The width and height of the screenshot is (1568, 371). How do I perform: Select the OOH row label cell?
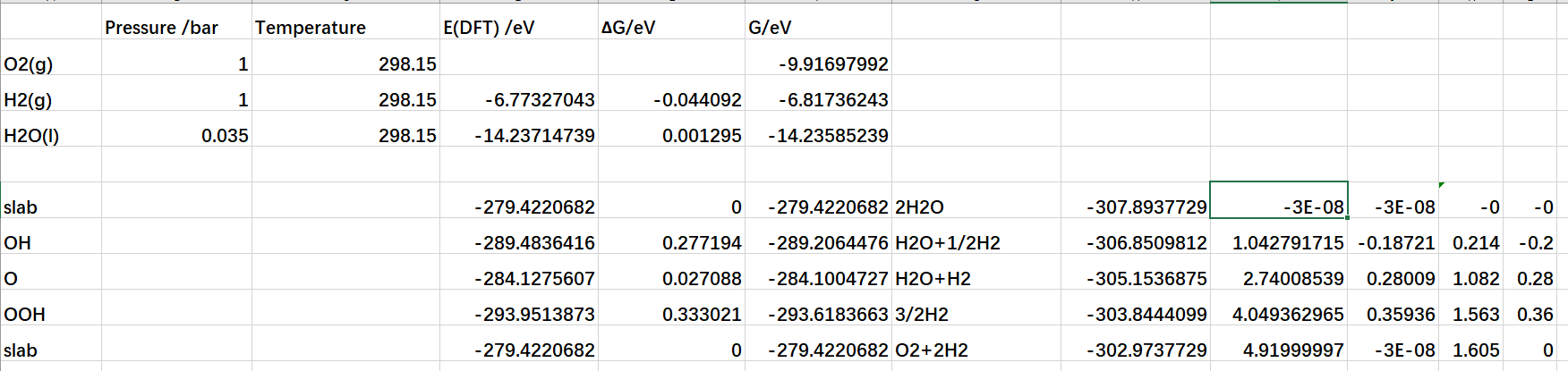point(51,314)
